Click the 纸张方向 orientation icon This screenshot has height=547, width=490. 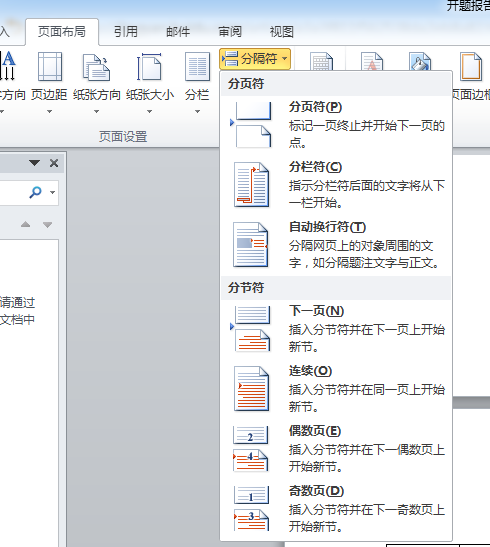[97, 67]
